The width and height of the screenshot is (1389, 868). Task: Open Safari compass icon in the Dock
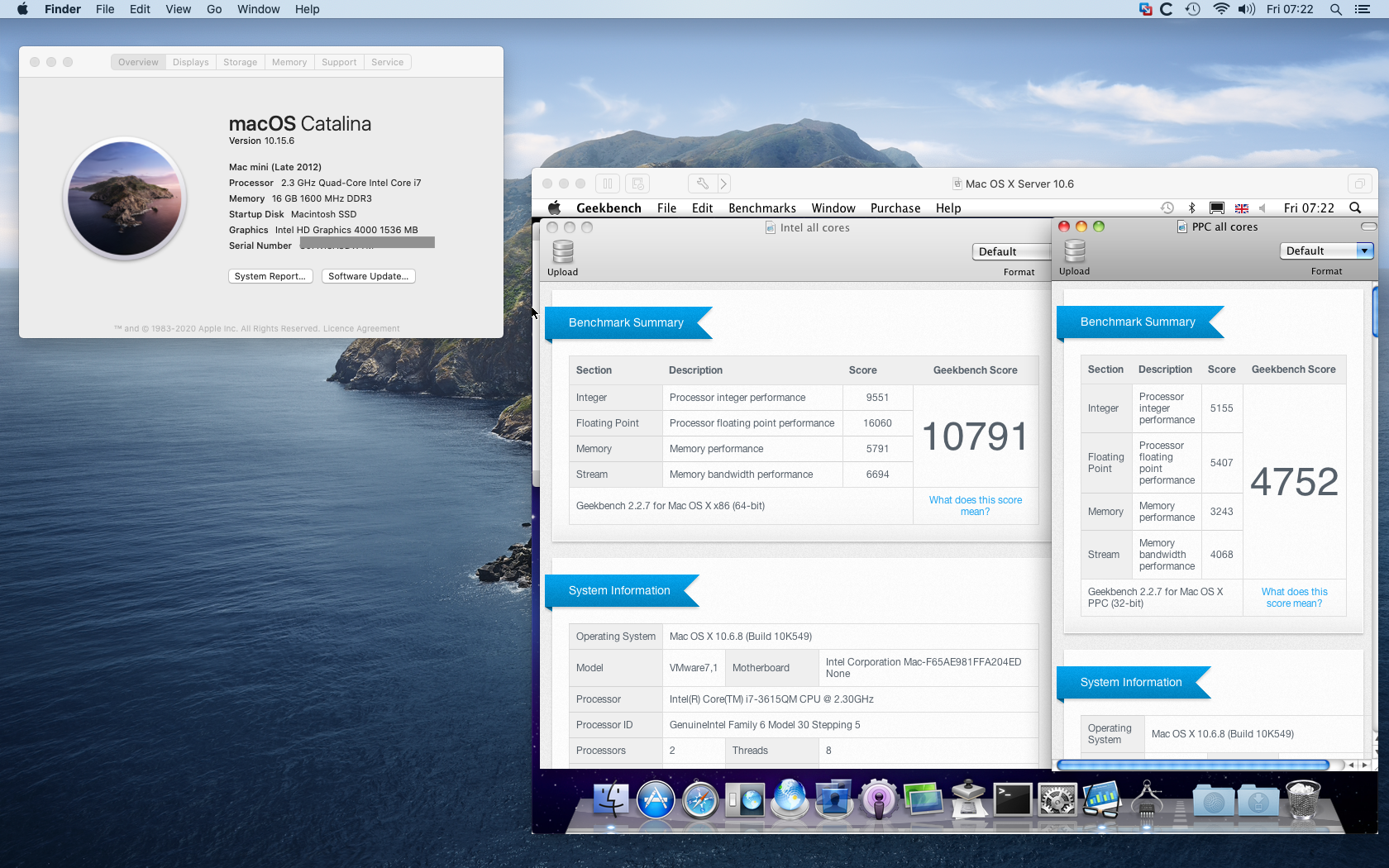point(700,799)
